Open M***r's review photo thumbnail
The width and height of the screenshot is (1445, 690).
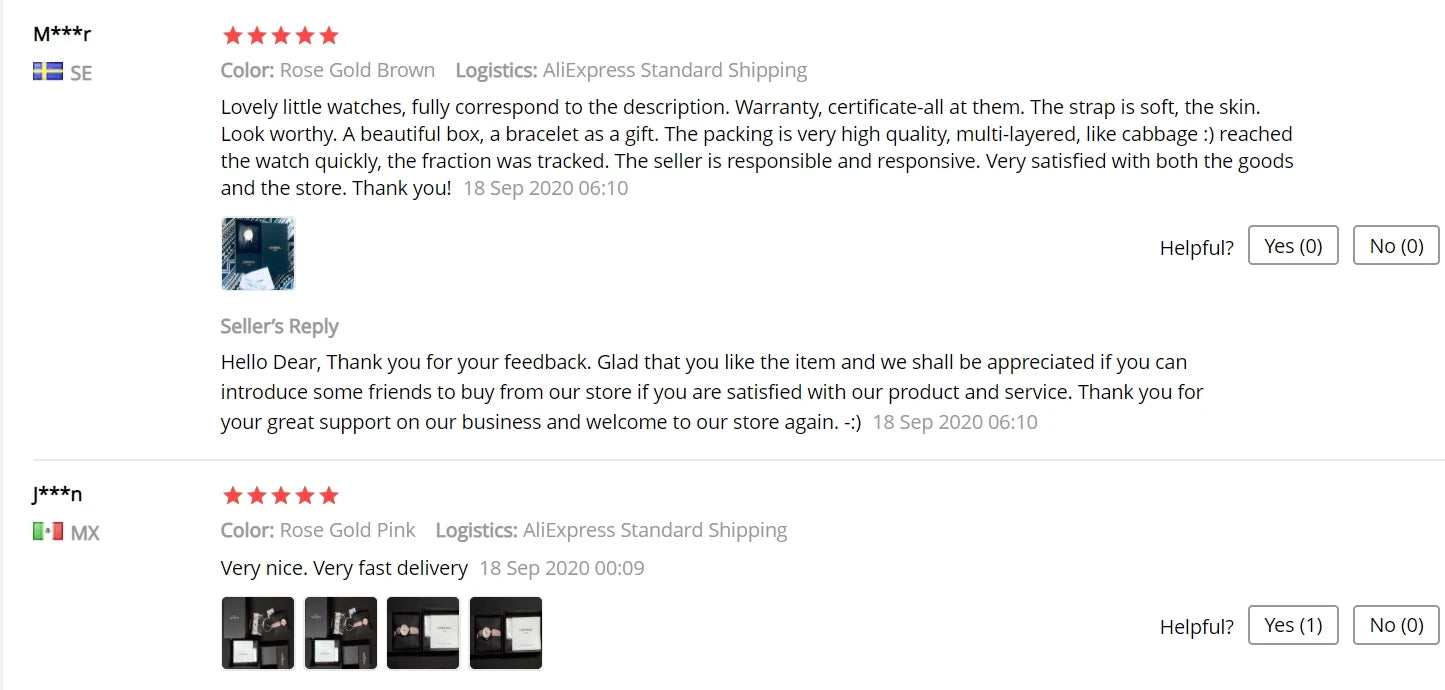tap(258, 254)
